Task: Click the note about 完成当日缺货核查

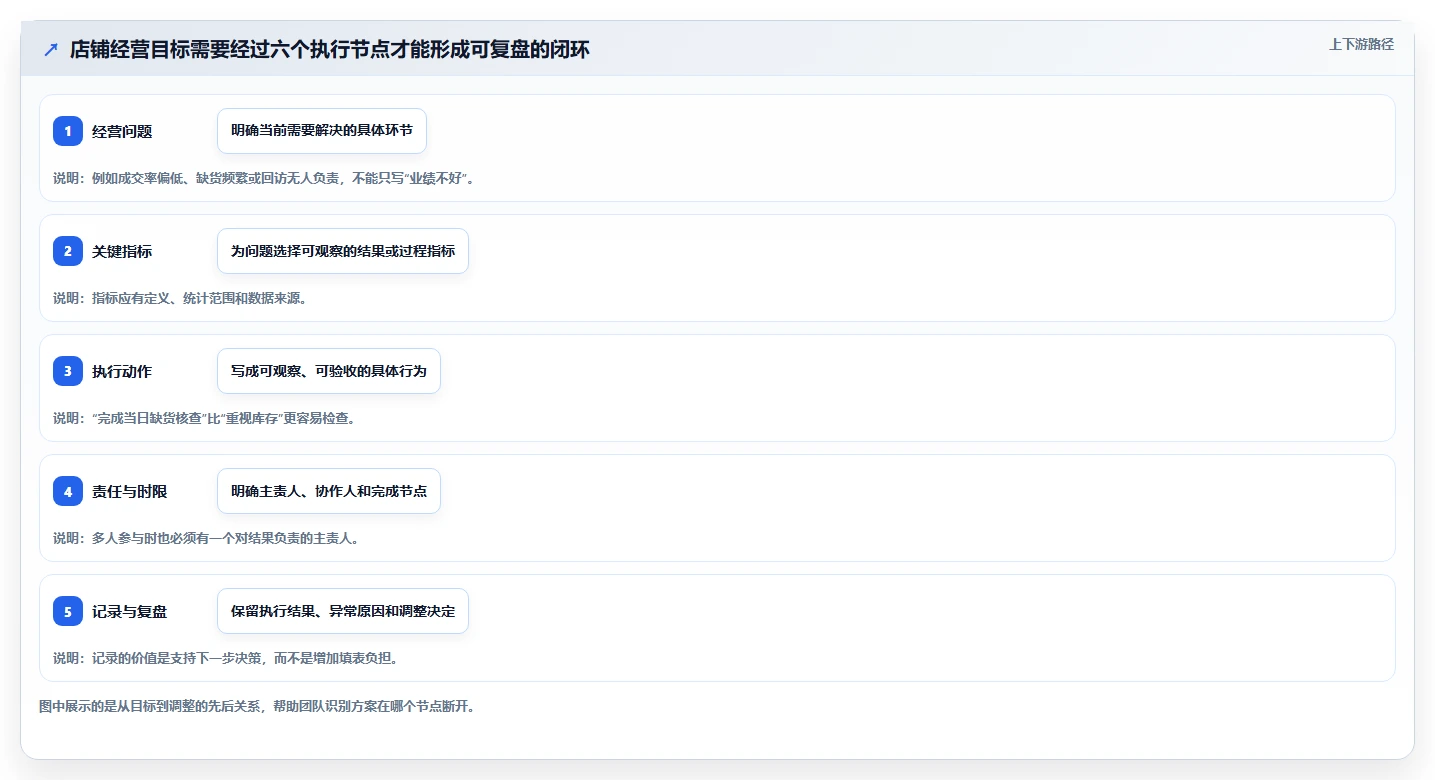Action: pos(204,418)
